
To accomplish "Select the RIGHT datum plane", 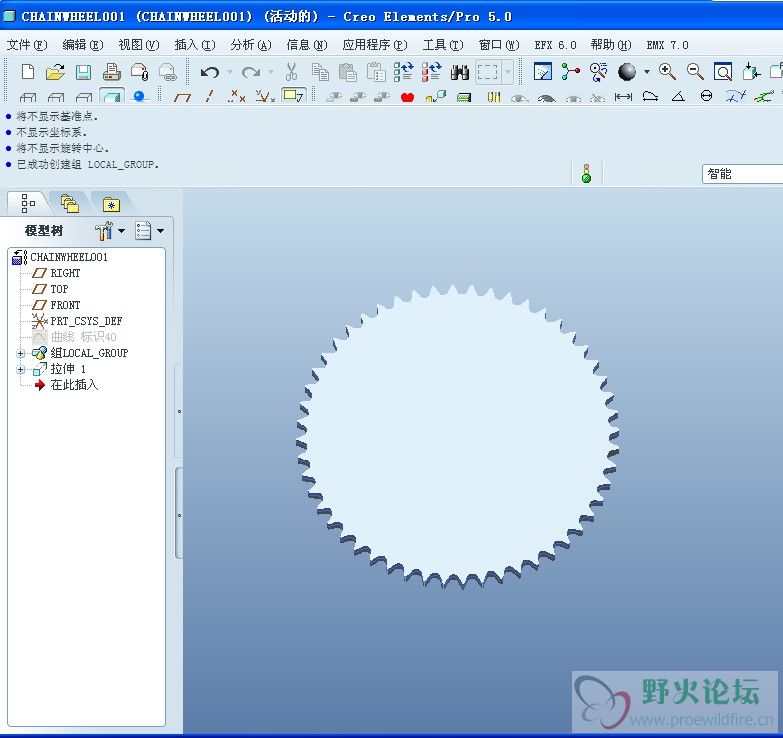I will (65, 273).
